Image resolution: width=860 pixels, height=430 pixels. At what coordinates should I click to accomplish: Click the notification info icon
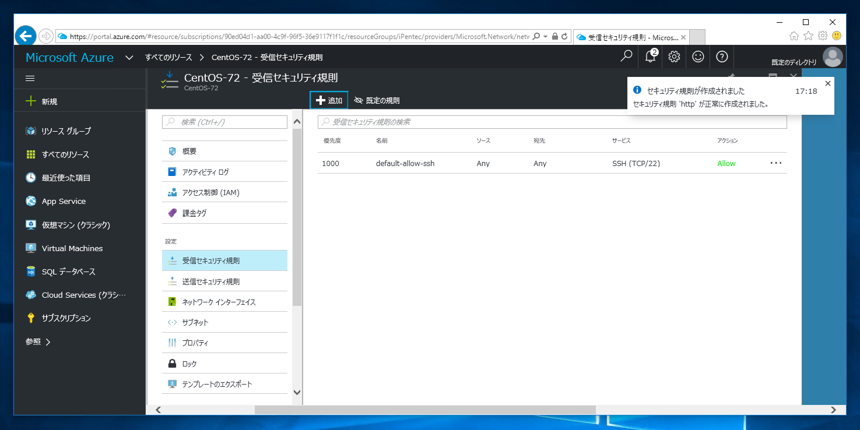click(637, 90)
